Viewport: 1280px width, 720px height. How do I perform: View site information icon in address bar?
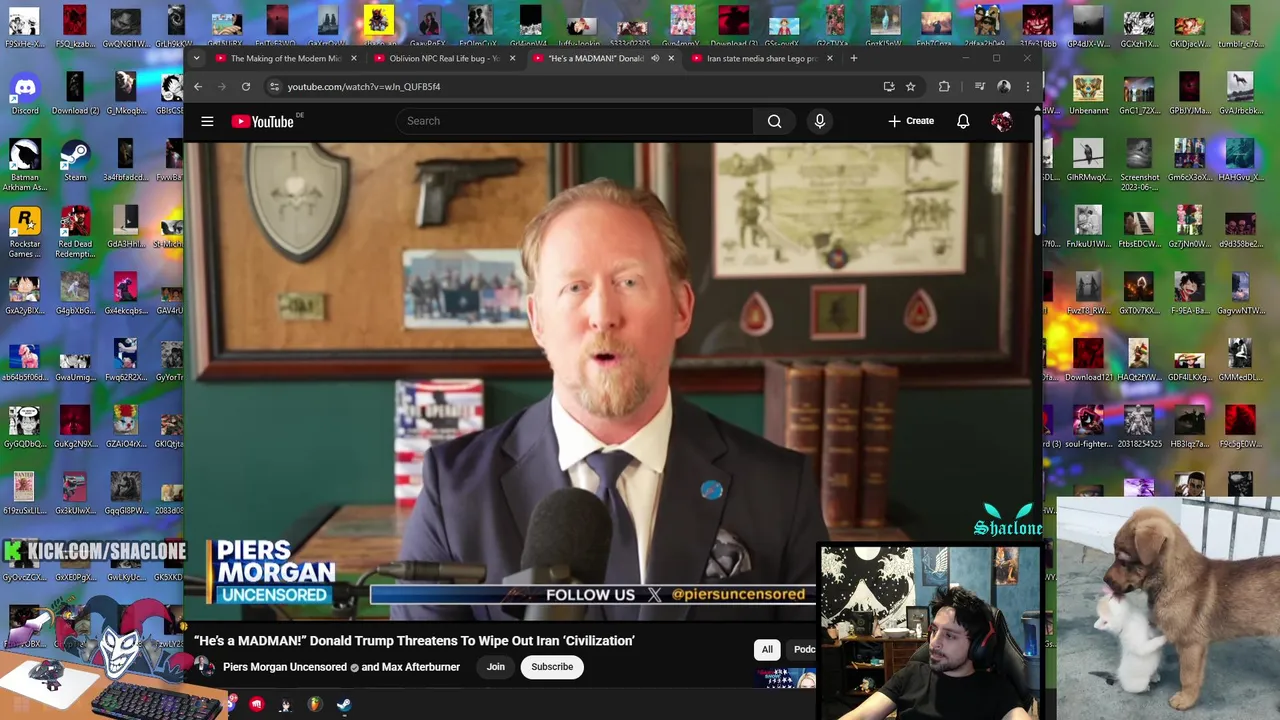pyautogui.click(x=274, y=87)
